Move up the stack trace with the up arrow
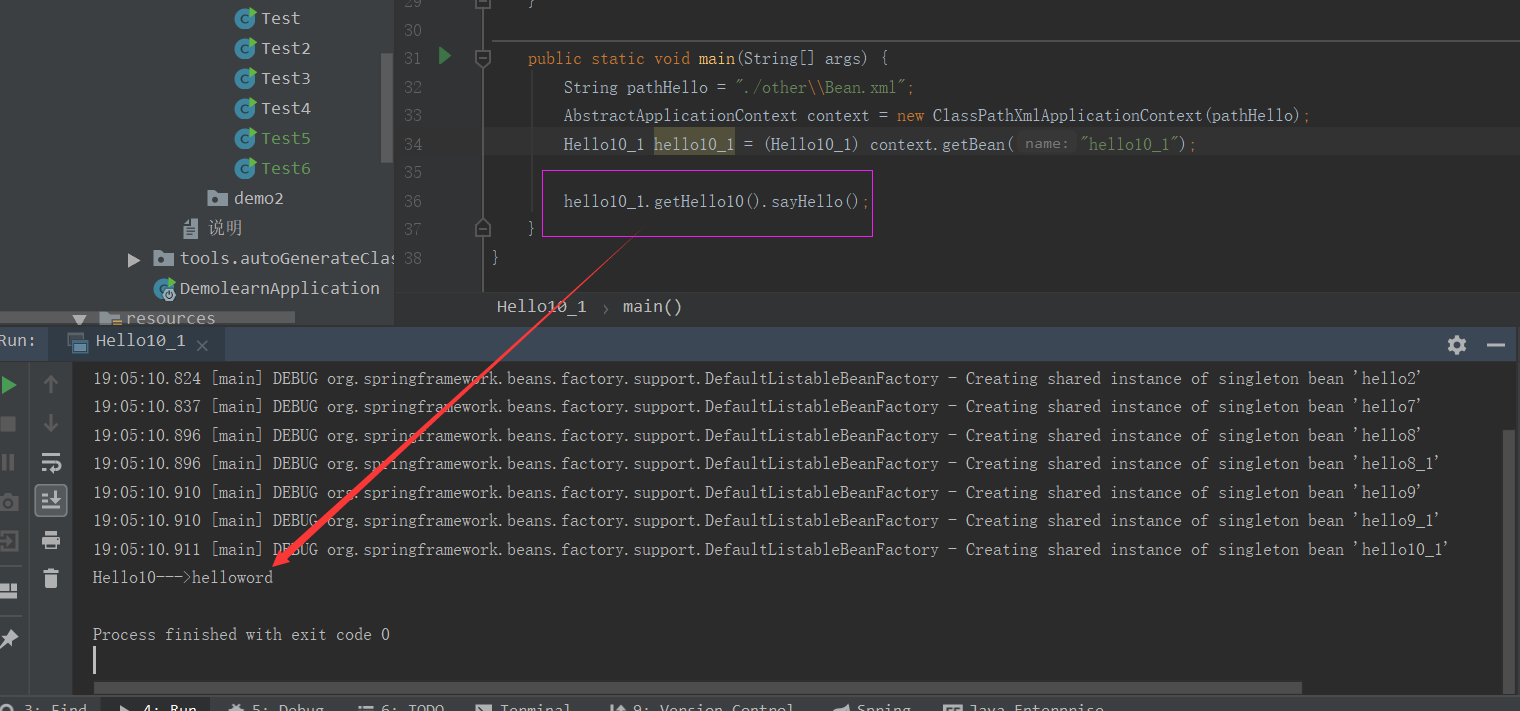Image resolution: width=1520 pixels, height=711 pixels. pyautogui.click(x=51, y=384)
